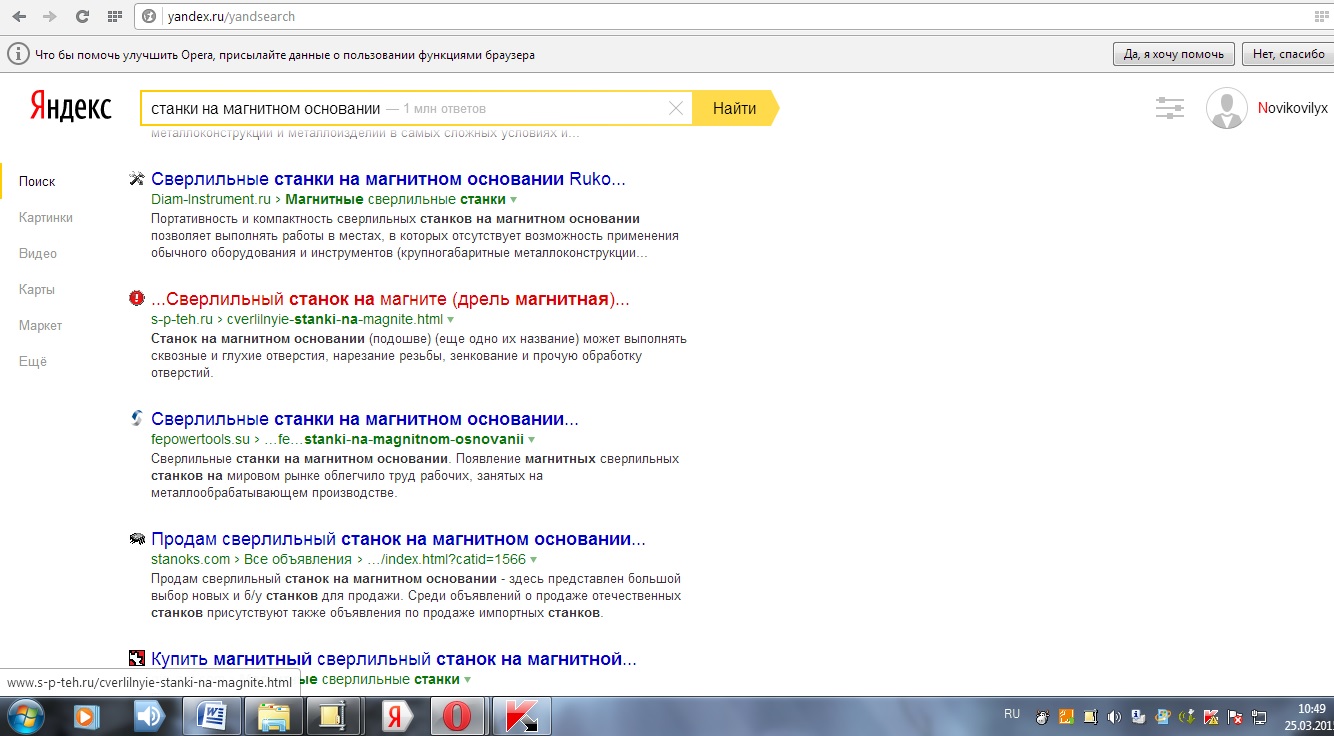Click the volume icon in system tray
1334x736 pixels.
[1113, 717]
